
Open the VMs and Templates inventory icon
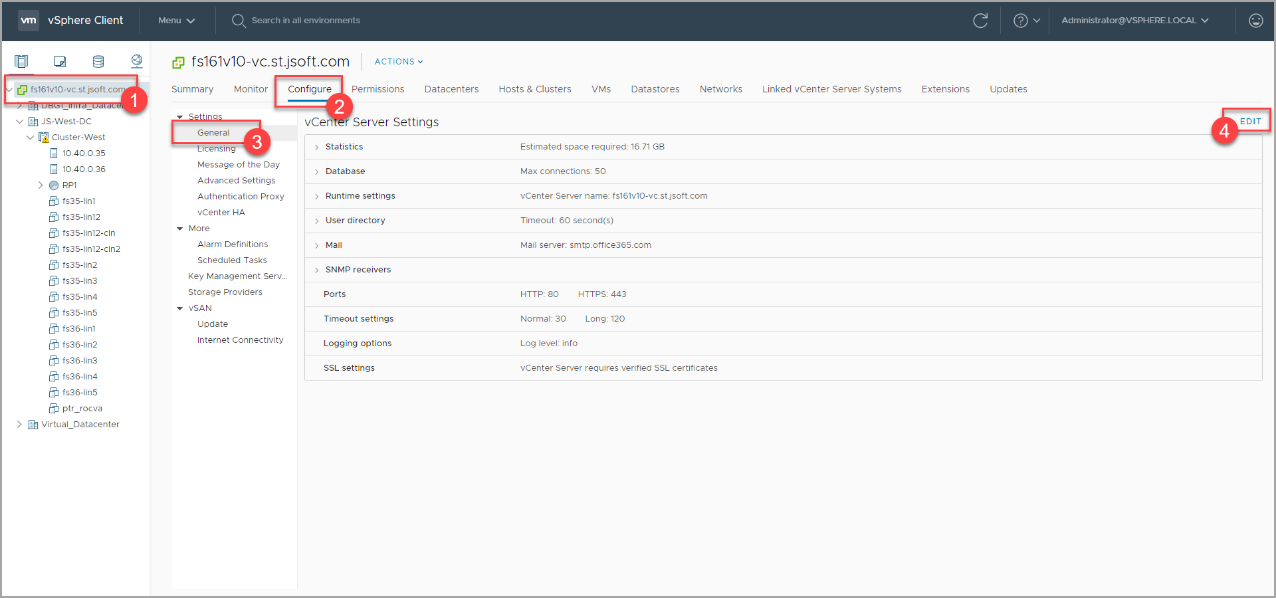coord(60,62)
